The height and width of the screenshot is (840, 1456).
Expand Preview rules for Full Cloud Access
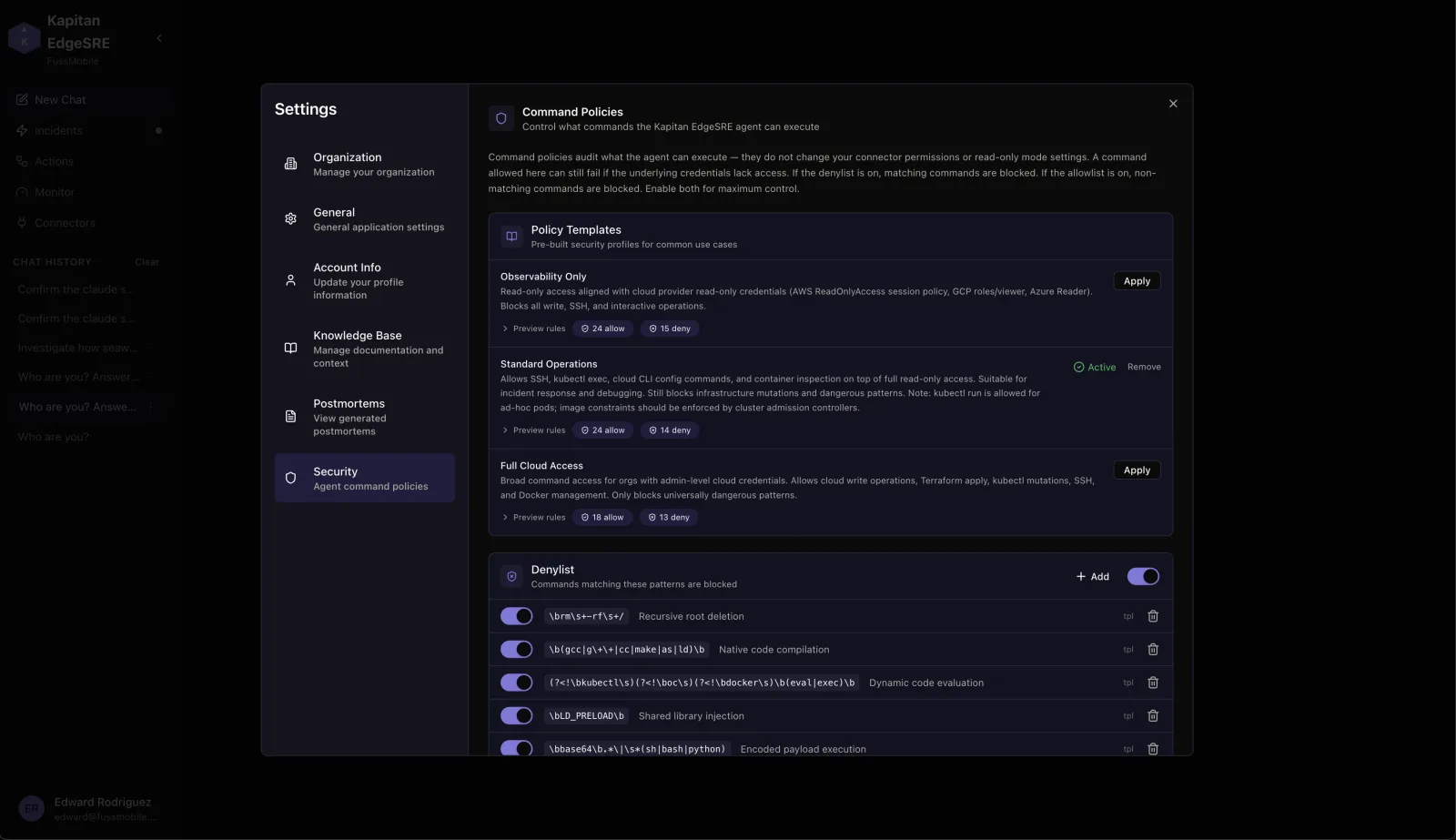point(534,517)
